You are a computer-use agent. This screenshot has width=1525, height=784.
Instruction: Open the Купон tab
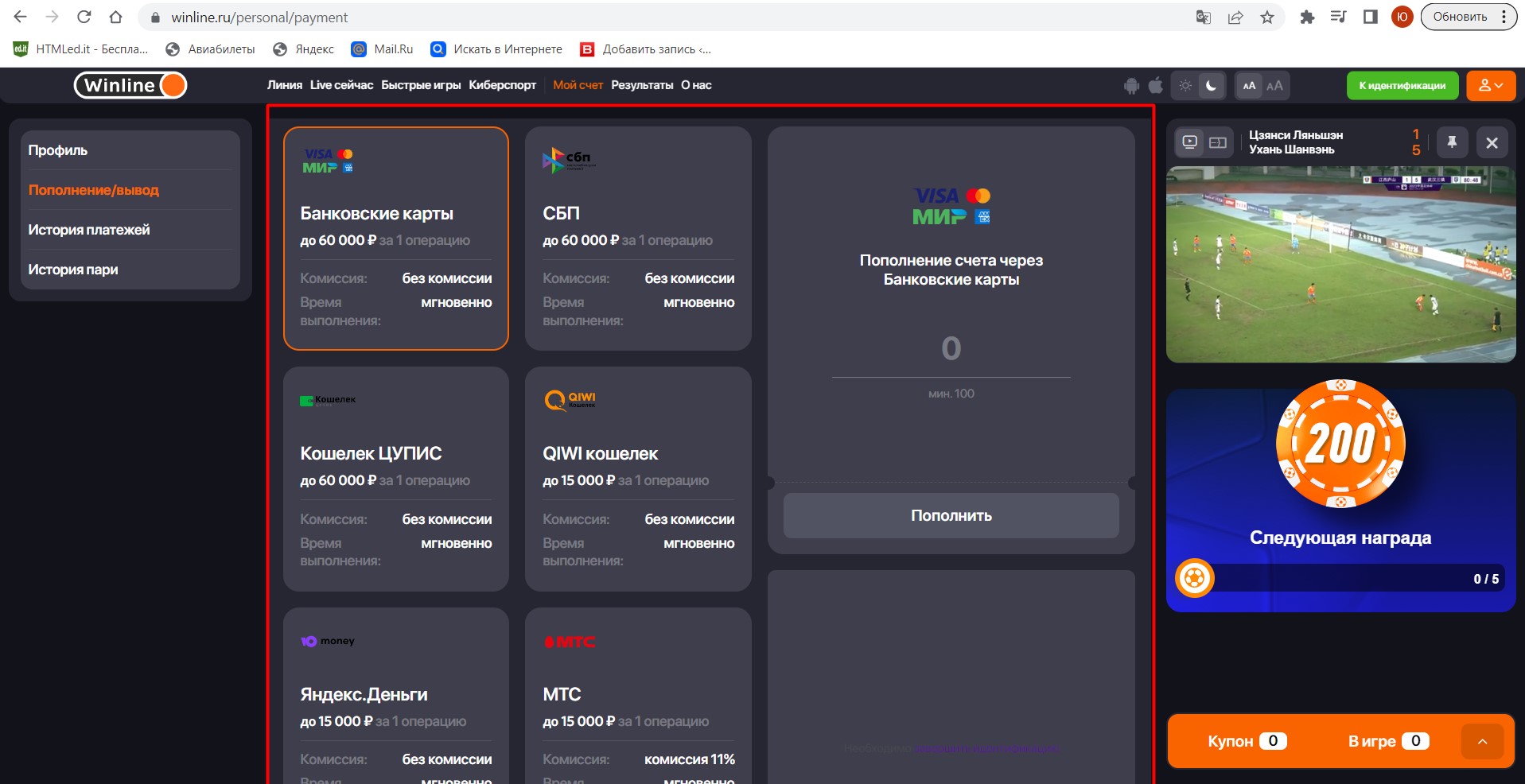(1247, 741)
